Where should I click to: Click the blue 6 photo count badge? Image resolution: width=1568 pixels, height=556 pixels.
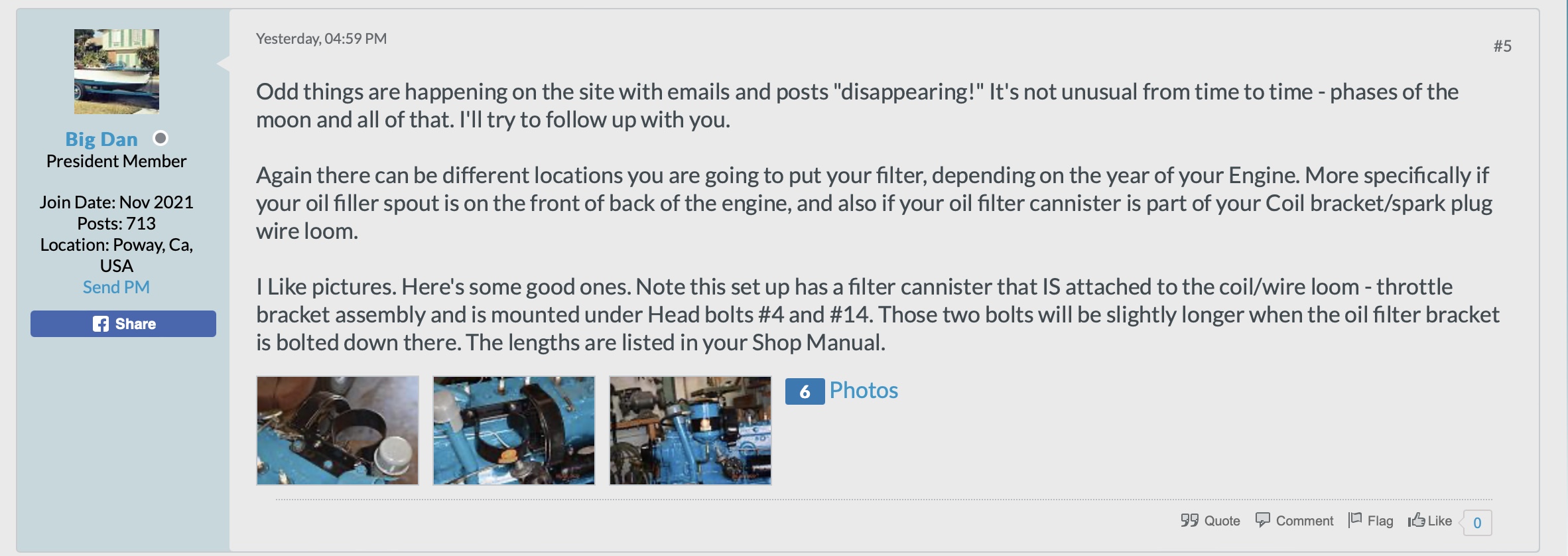(x=805, y=391)
